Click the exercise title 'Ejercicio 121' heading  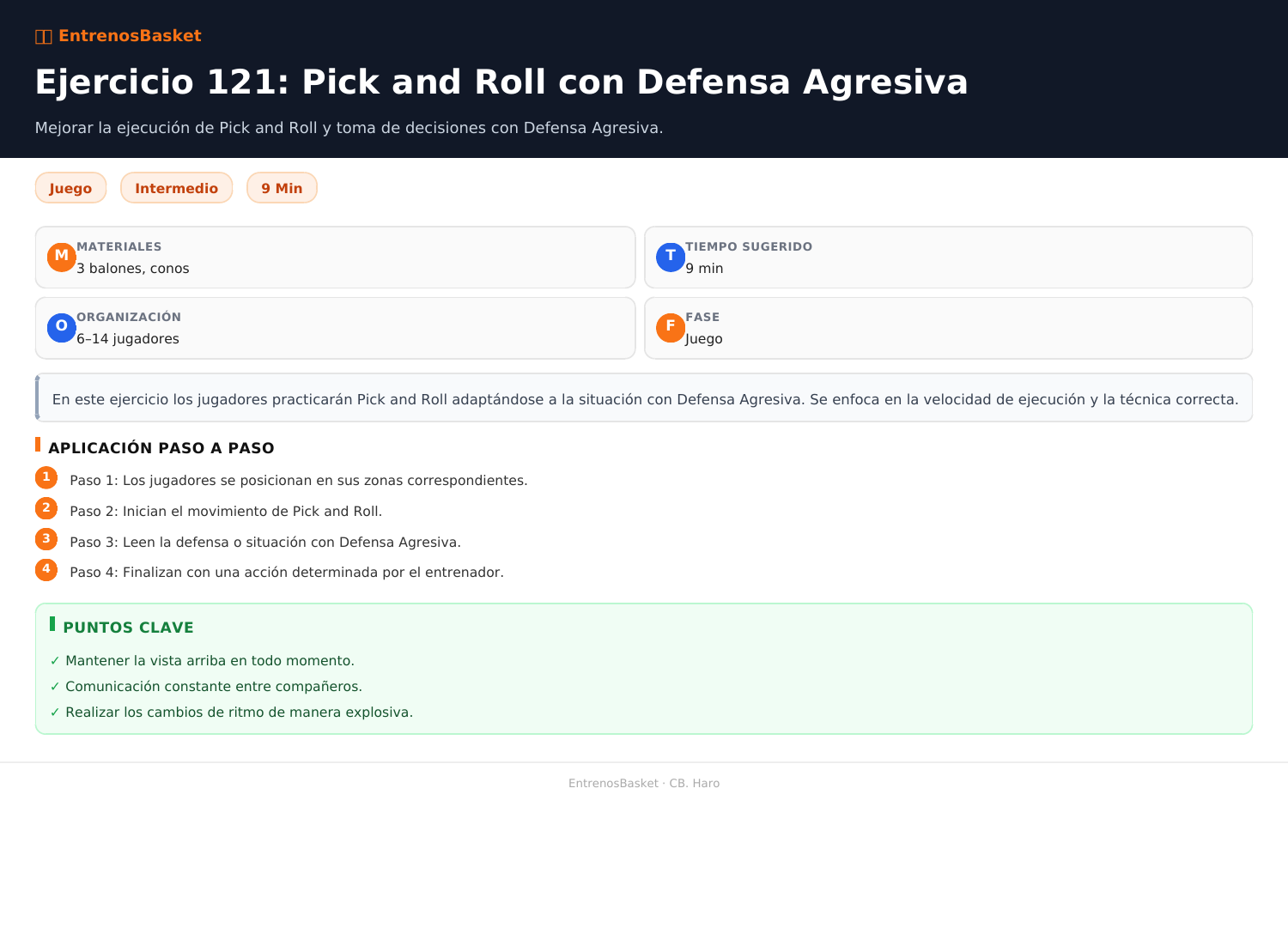(x=501, y=82)
